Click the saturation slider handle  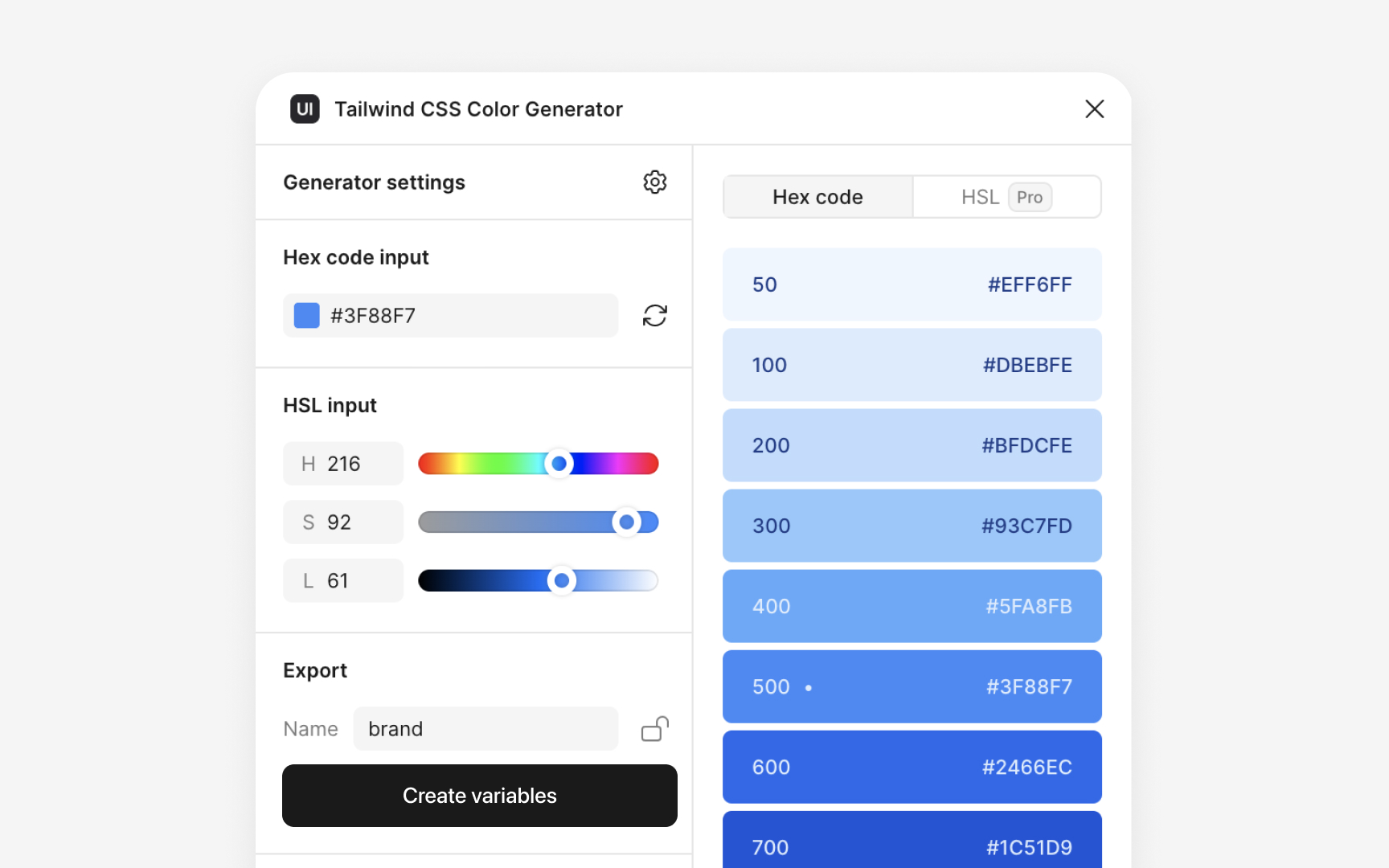(x=628, y=522)
